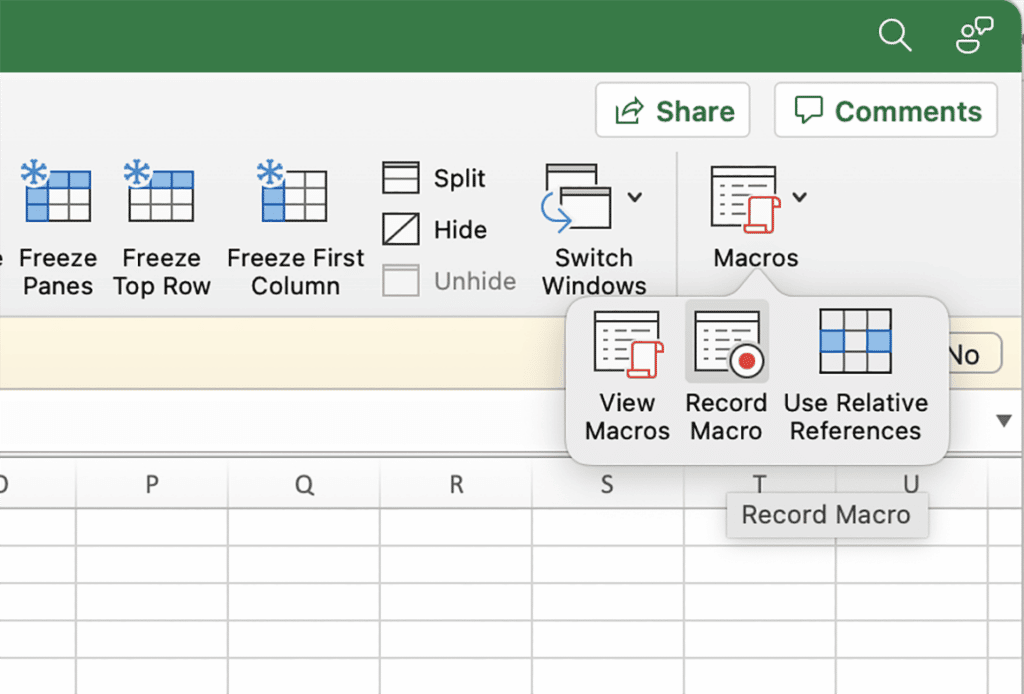Click the Search magnifier icon
The image size is (1024, 694).
click(x=895, y=35)
